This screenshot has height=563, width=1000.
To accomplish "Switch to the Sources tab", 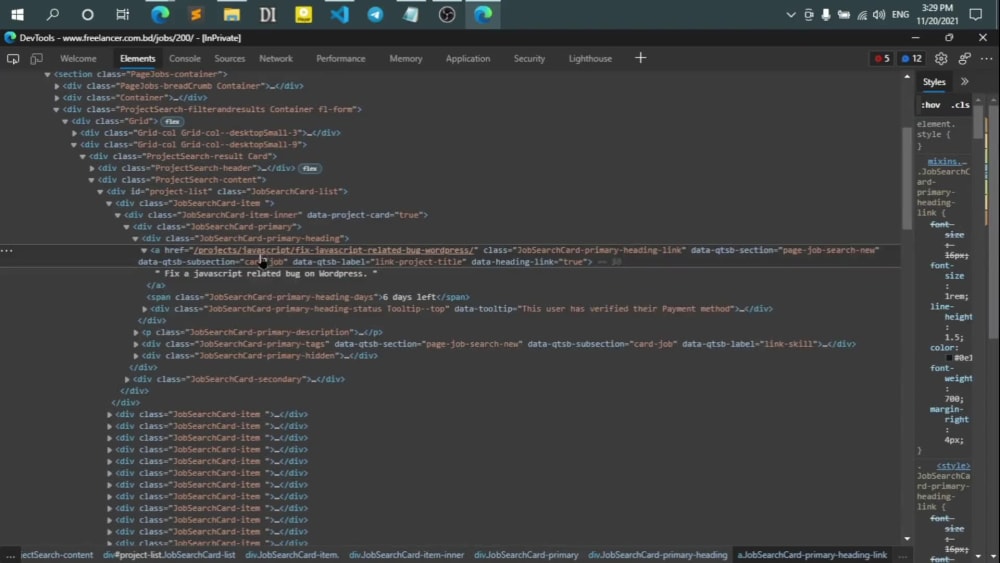I will coord(230,59).
